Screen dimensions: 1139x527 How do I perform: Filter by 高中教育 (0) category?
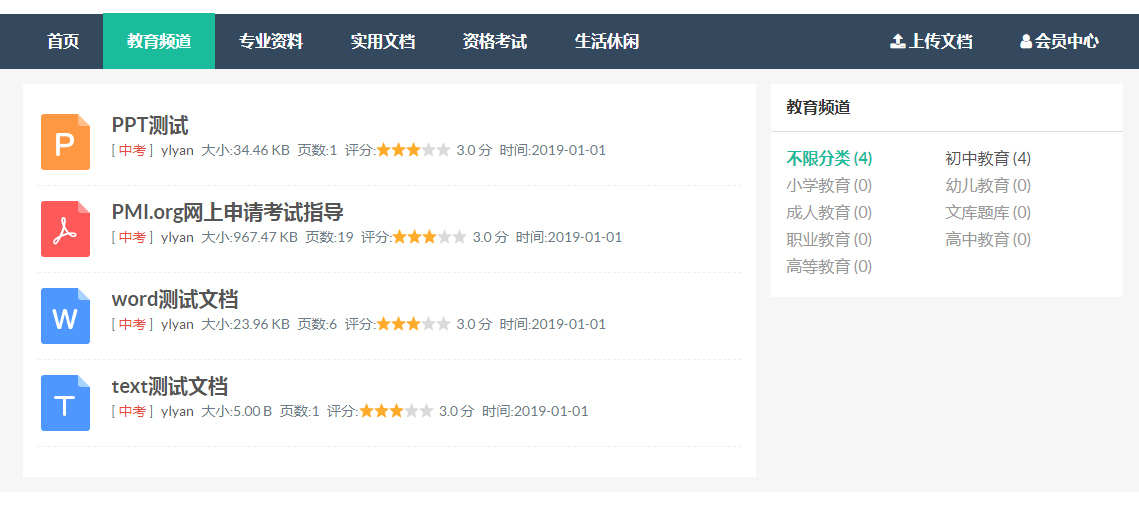(x=988, y=239)
